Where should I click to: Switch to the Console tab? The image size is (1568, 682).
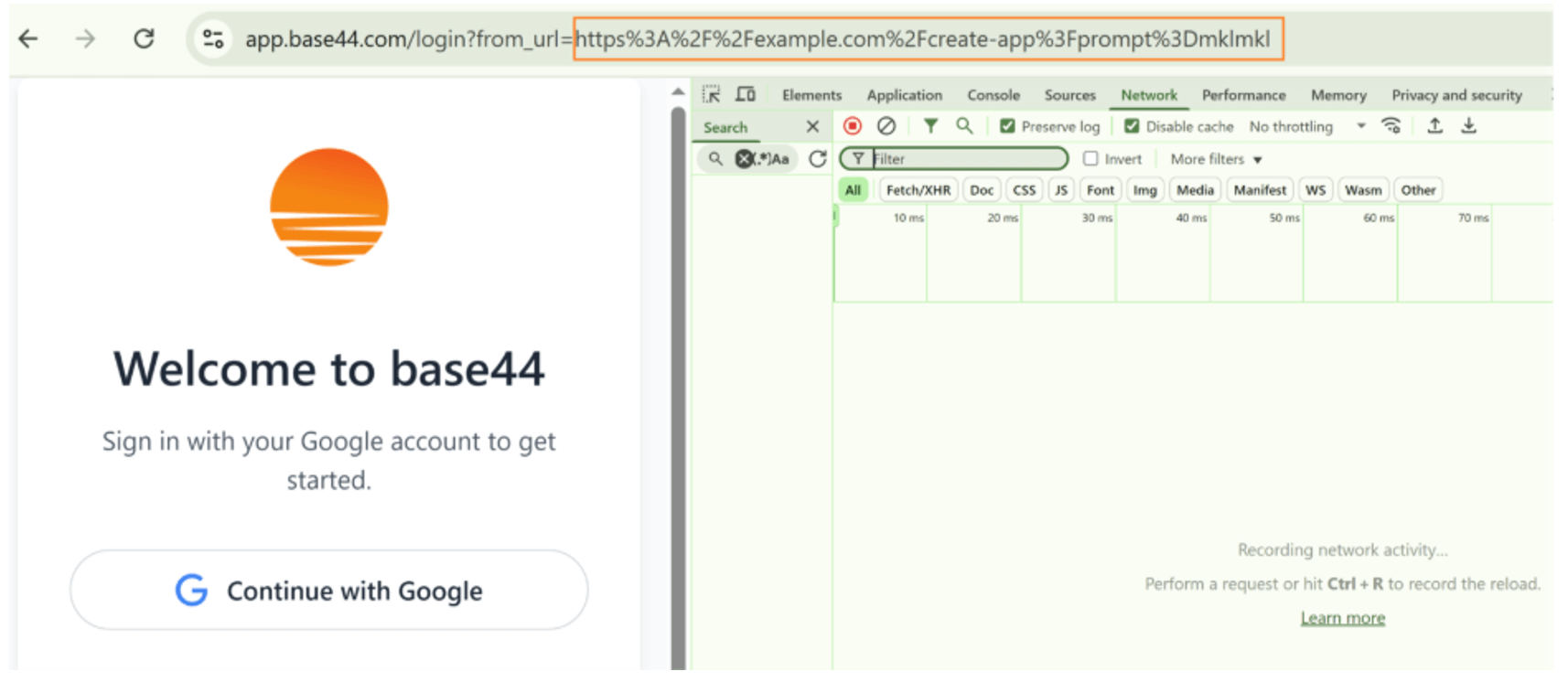point(993,95)
